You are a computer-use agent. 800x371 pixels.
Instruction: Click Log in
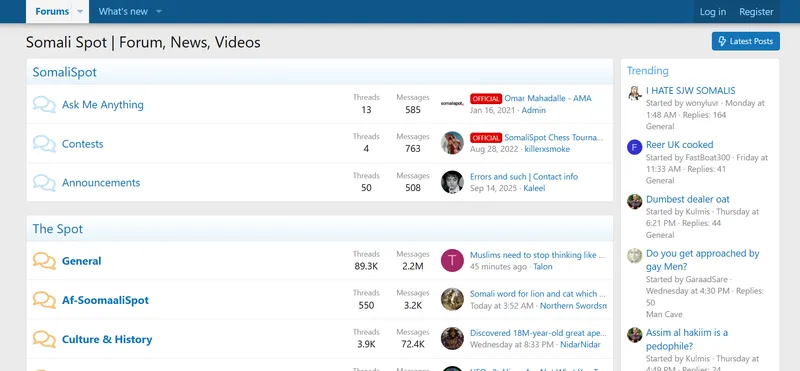pyautogui.click(x=713, y=12)
